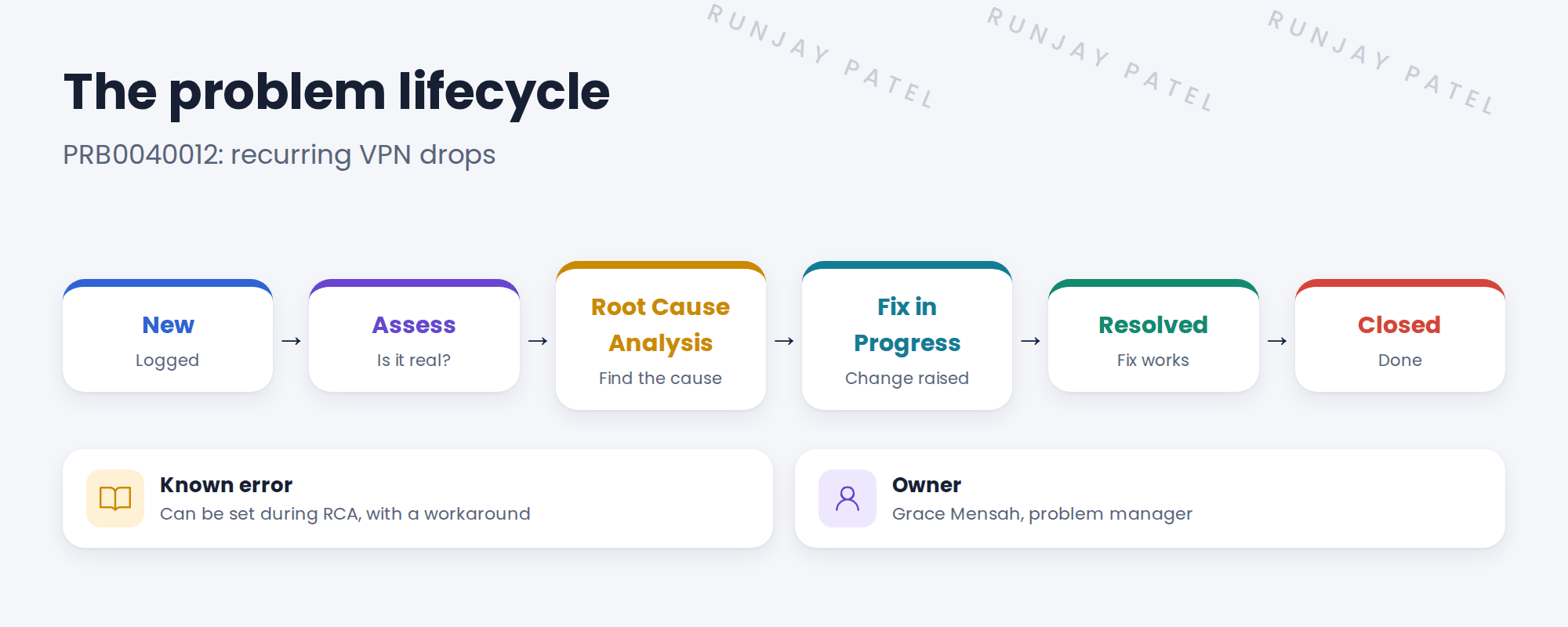Click the PRB0040012 recurring VPN drops subtitle

279,155
